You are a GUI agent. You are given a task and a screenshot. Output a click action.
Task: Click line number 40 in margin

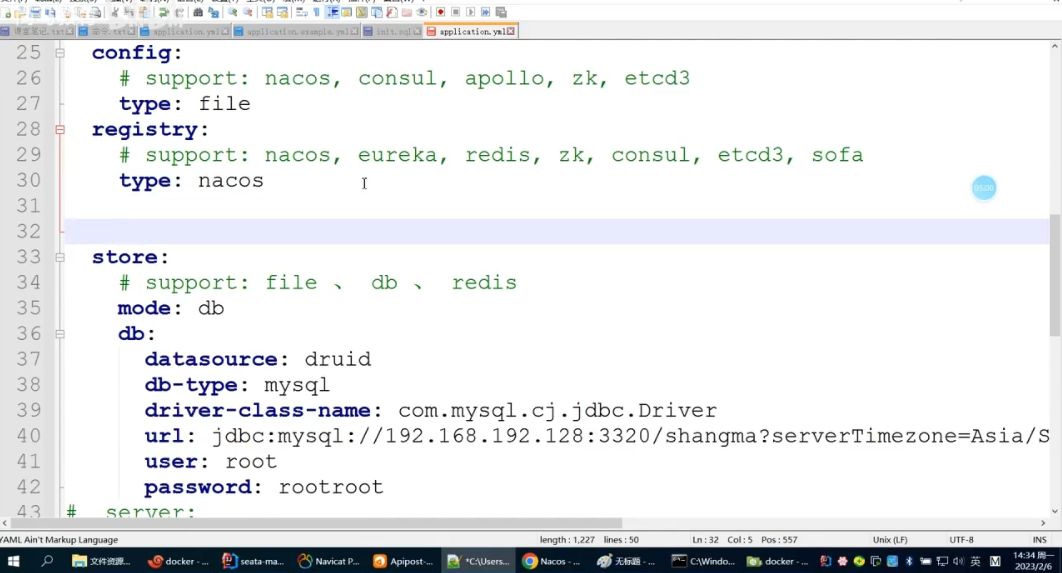point(28,436)
